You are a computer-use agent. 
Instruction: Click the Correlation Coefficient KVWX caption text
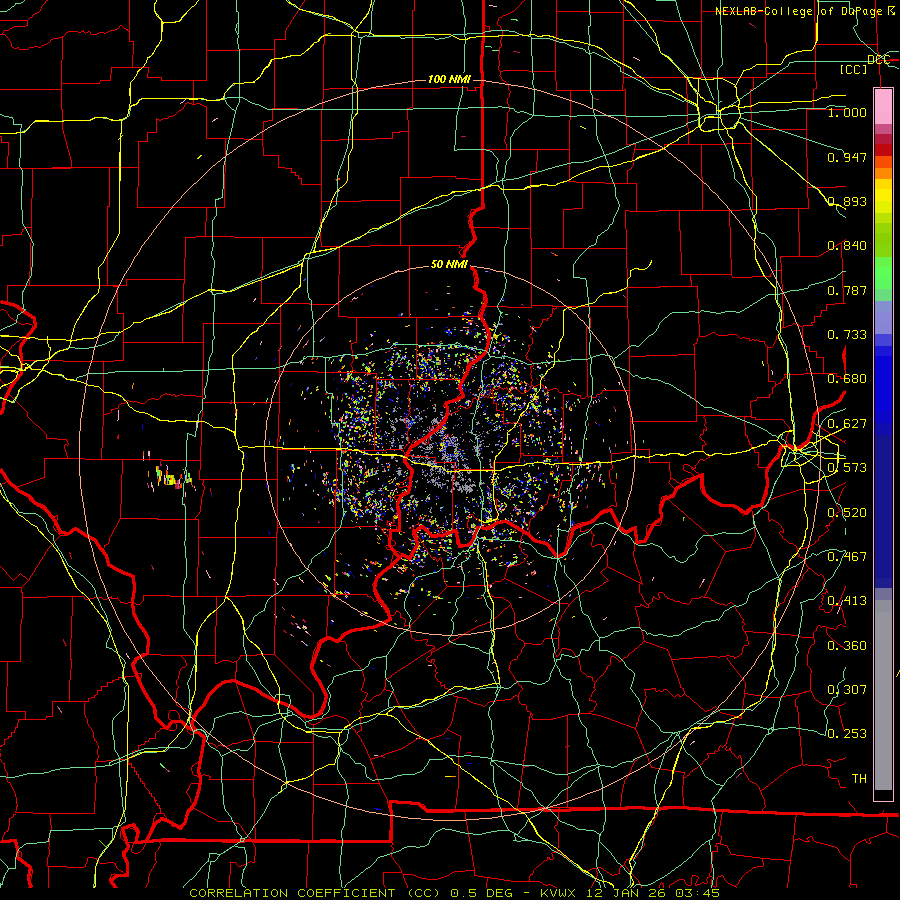click(454, 893)
